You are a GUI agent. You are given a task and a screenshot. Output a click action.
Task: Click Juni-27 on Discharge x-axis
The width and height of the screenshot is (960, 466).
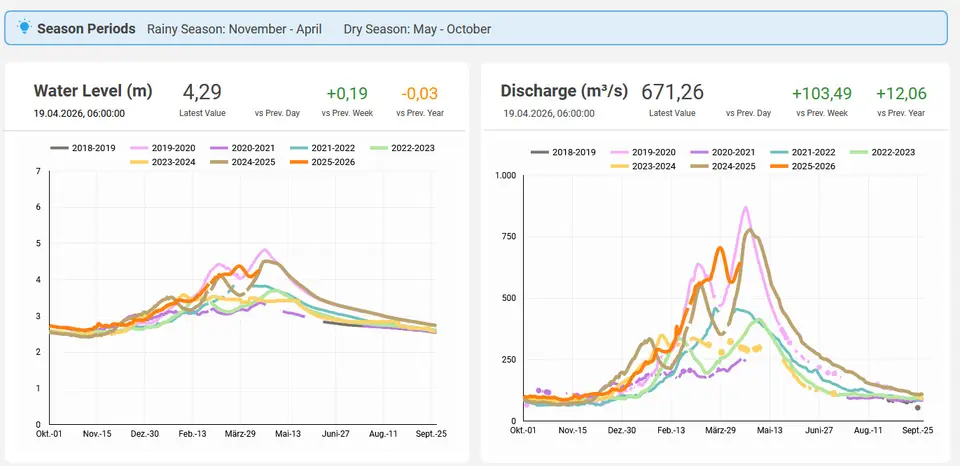click(x=819, y=430)
